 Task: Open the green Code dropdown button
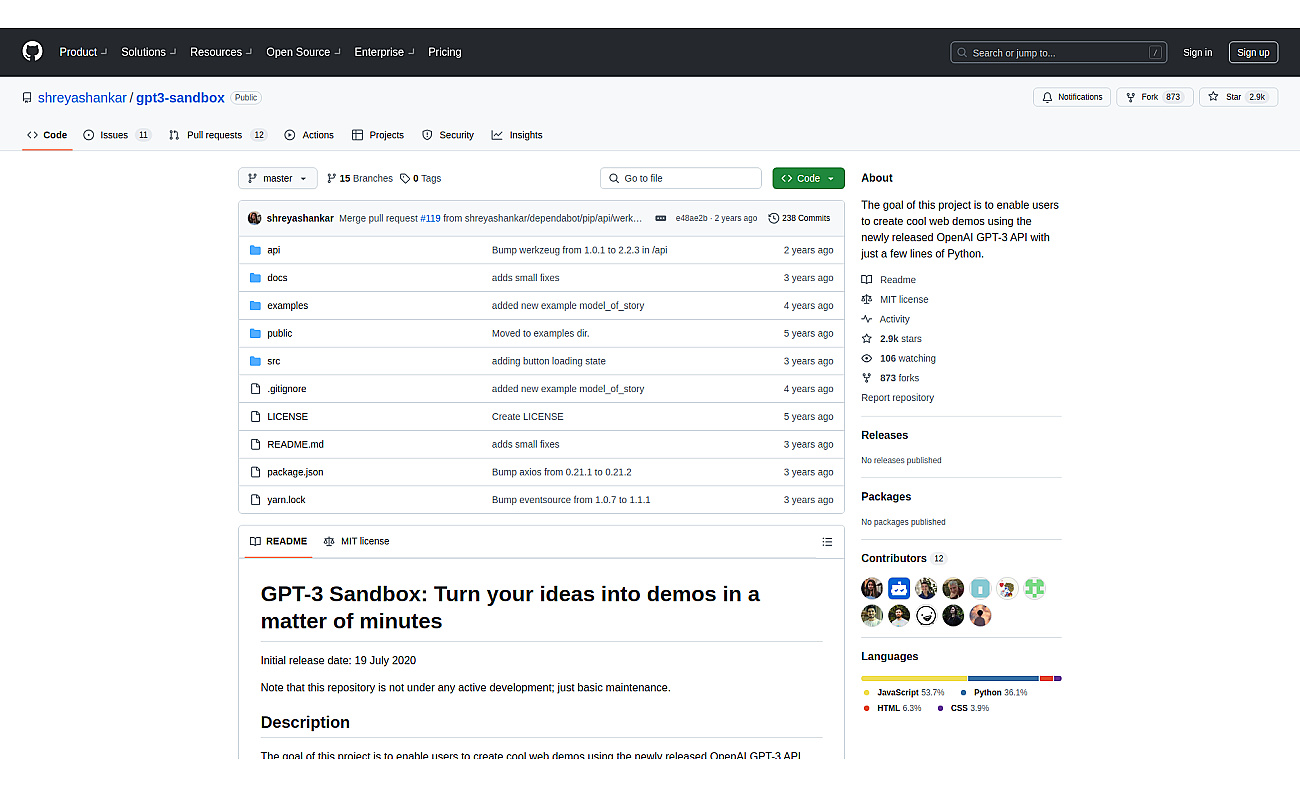coord(808,178)
